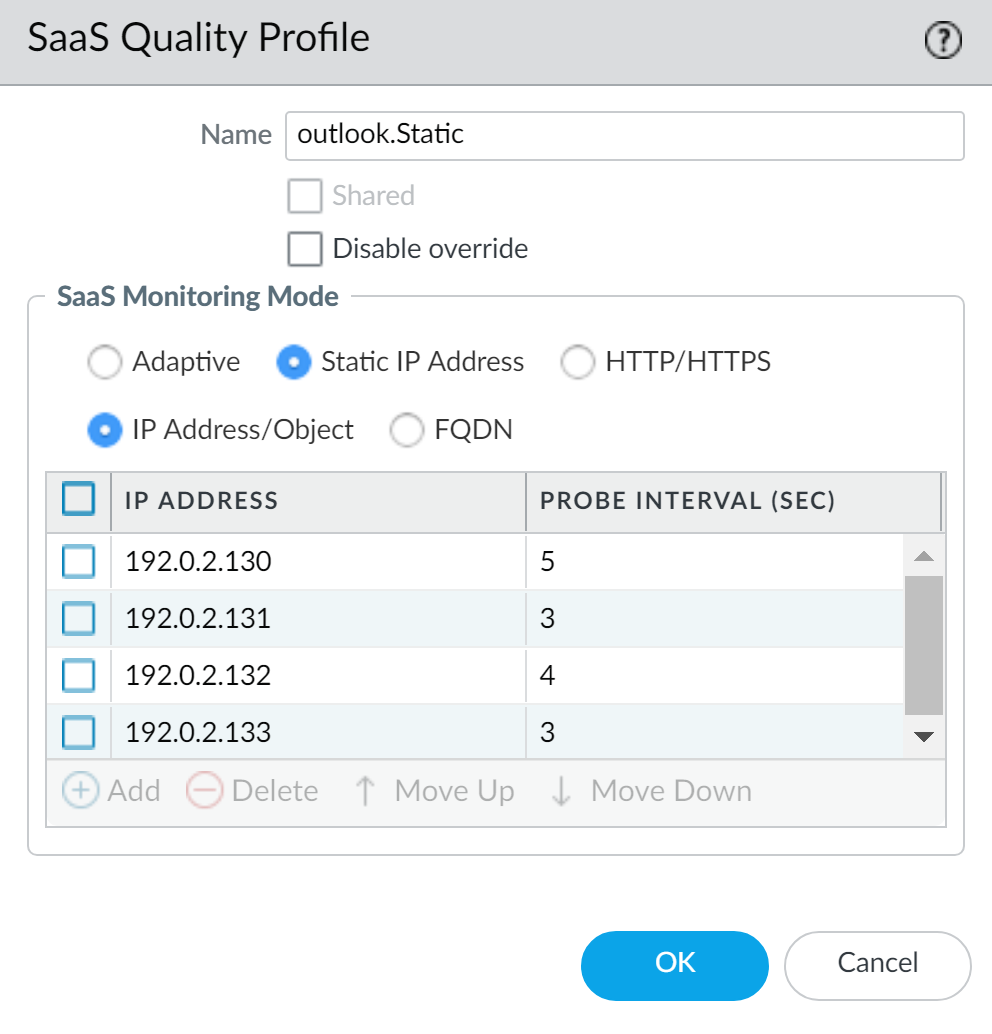Click the Cancel button
The image size is (992, 1034).
point(877,964)
